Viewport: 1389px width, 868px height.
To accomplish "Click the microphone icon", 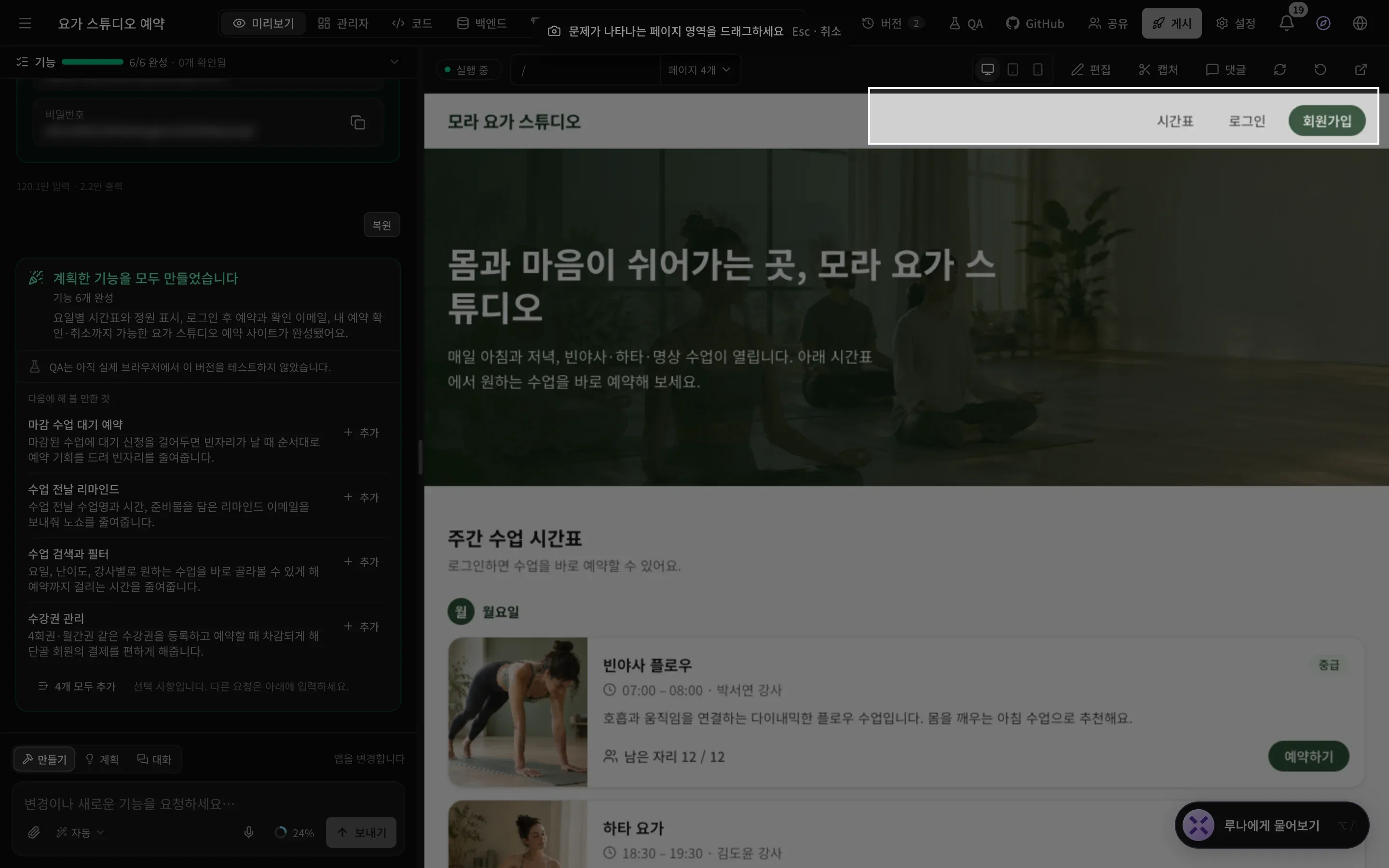I will click(x=248, y=832).
